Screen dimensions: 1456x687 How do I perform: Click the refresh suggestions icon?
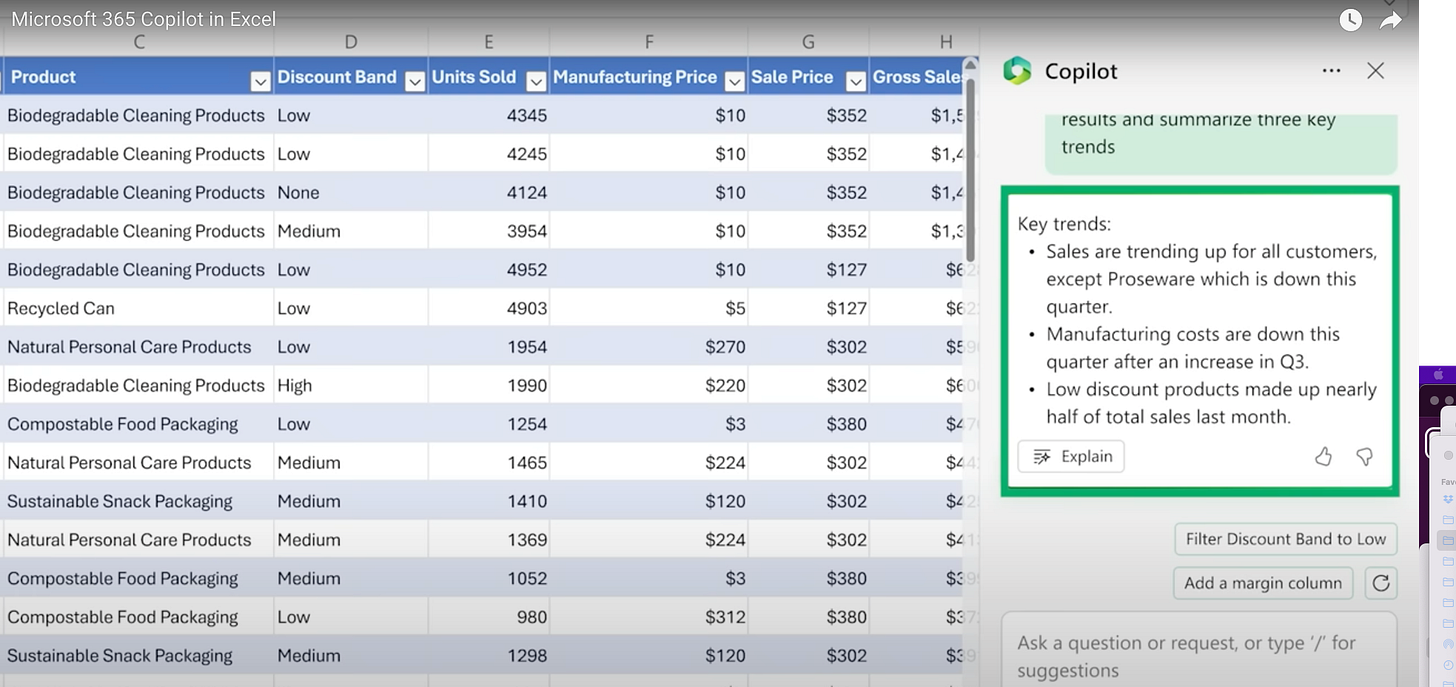[x=1381, y=583]
